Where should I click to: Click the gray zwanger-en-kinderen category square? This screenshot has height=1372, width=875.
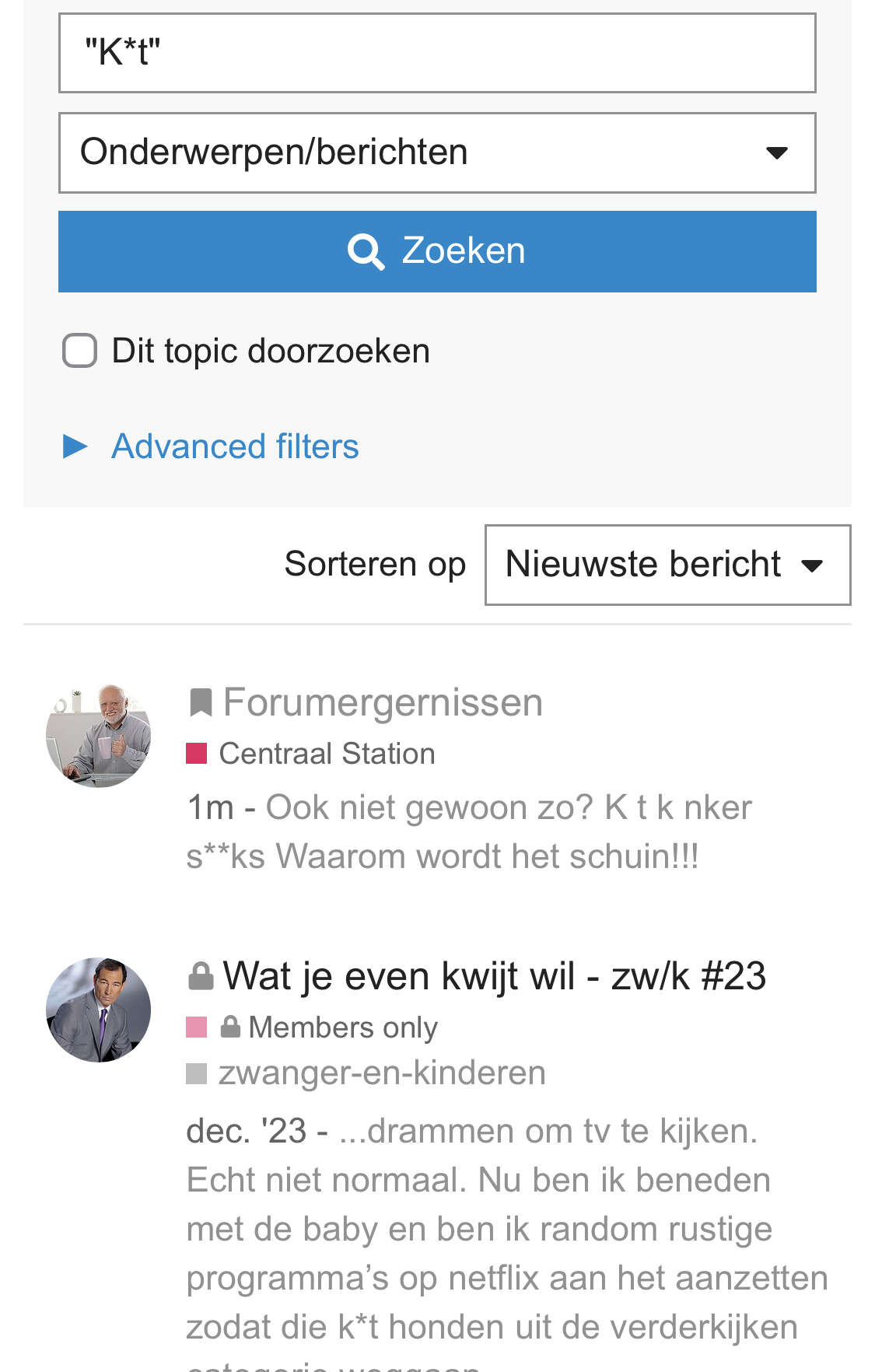point(197,1073)
